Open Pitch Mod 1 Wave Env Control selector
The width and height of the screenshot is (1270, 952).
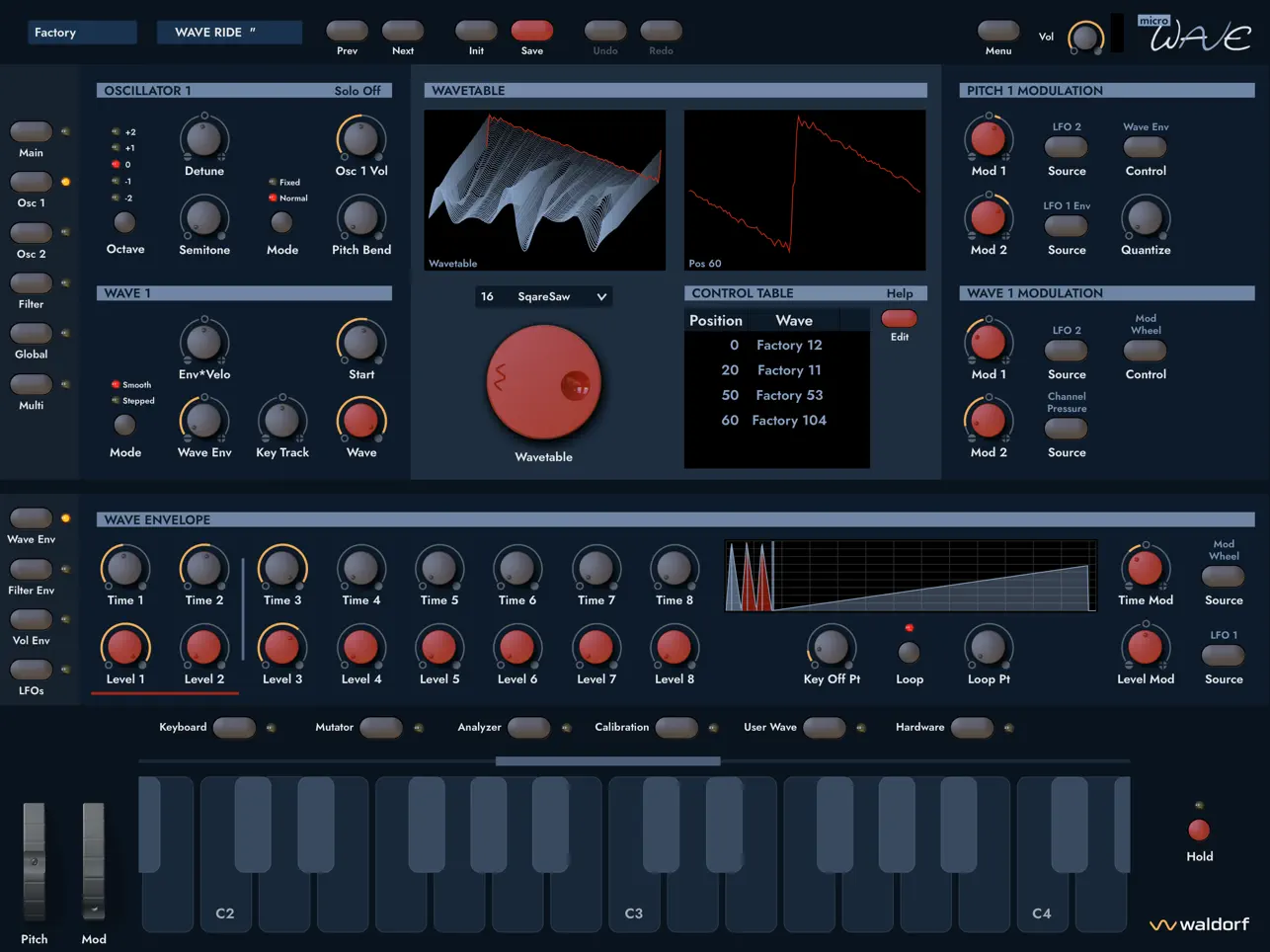pyautogui.click(x=1146, y=147)
